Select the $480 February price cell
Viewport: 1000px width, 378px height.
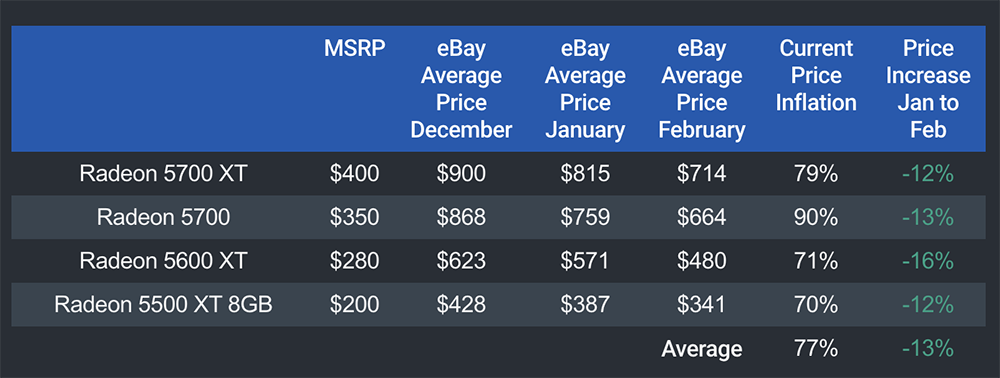click(x=702, y=261)
